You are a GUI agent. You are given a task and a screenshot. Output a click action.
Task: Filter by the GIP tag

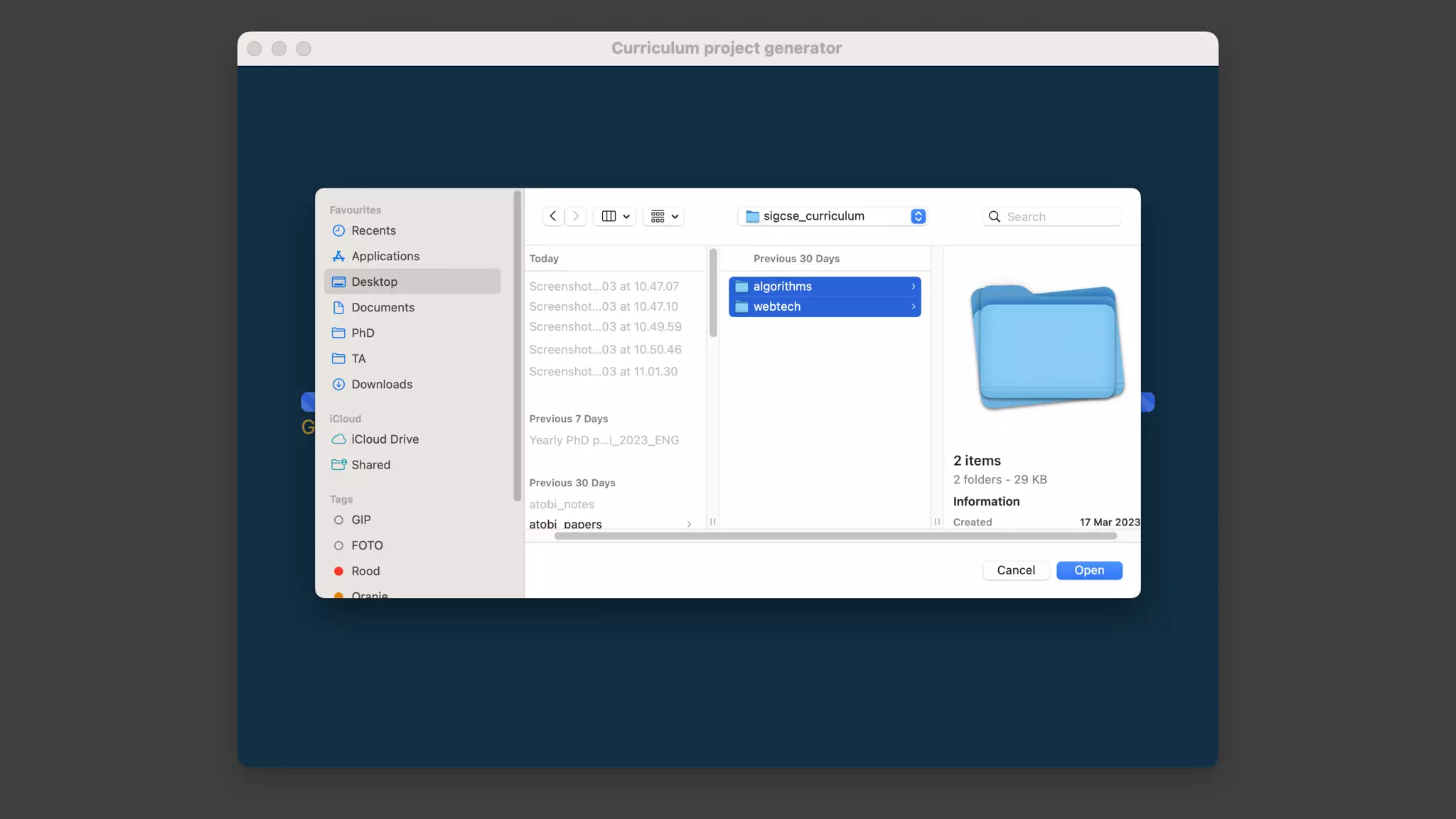pyautogui.click(x=360, y=520)
